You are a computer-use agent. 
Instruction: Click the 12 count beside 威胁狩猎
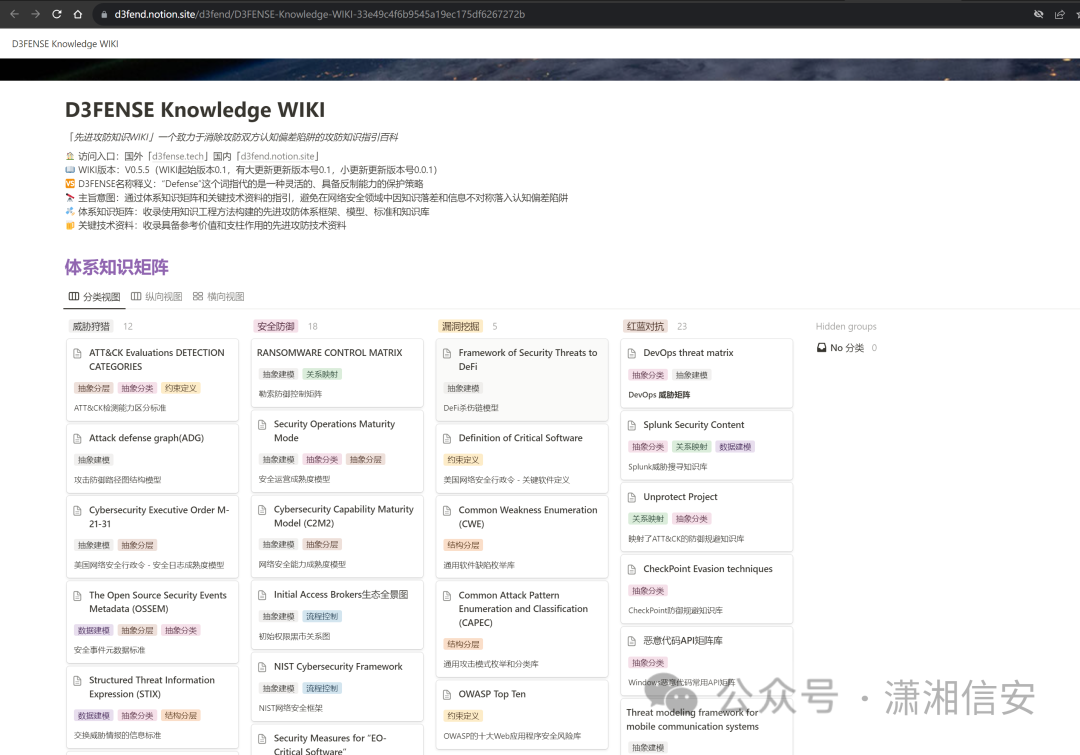pos(128,327)
